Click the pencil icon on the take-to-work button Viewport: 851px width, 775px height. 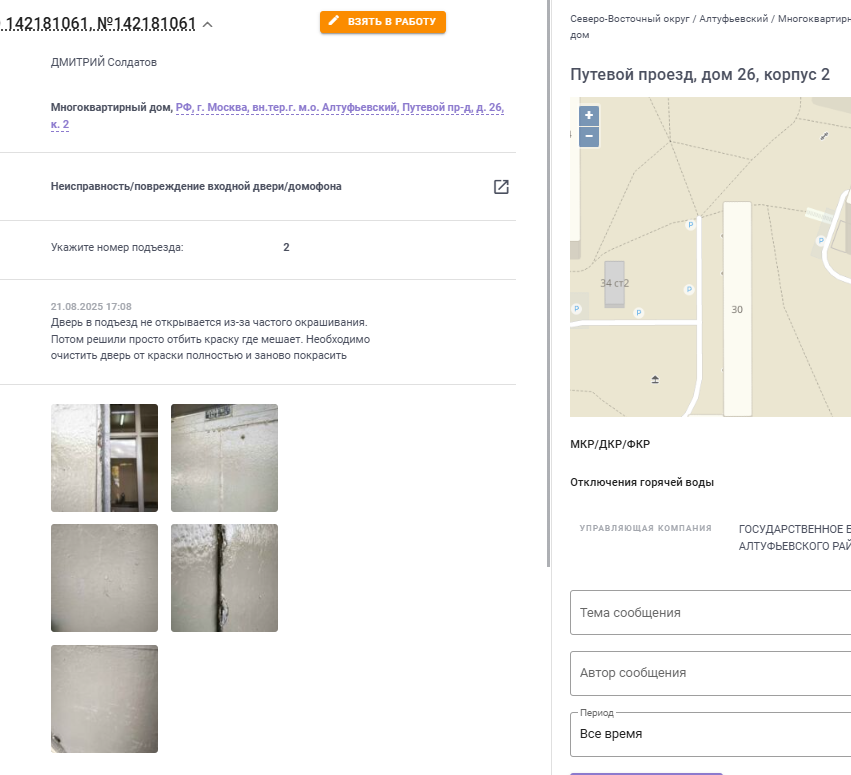pos(334,21)
